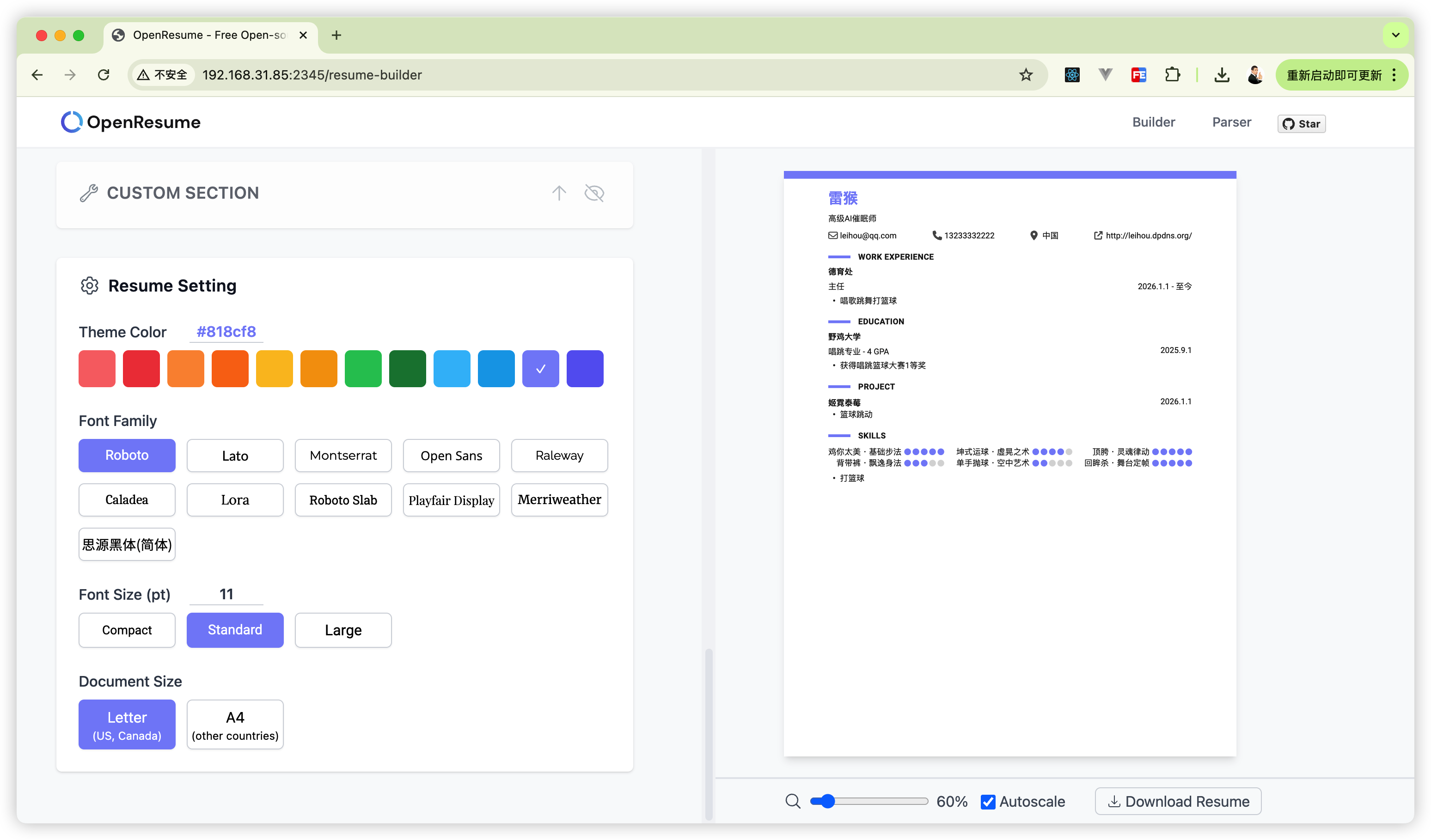1431x840 pixels.
Task: Click the GitHub Star button
Action: click(1301, 124)
